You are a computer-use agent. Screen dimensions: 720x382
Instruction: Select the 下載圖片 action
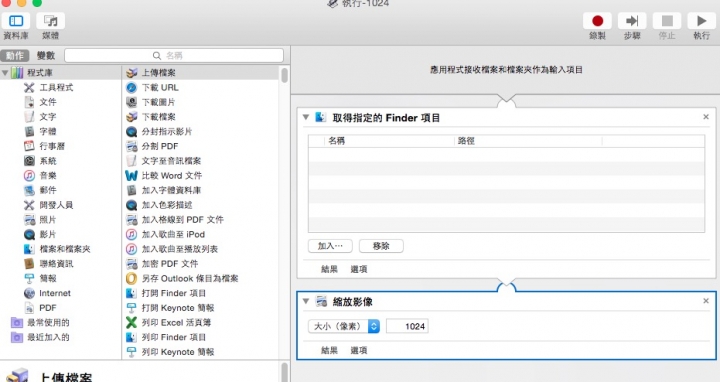158,102
